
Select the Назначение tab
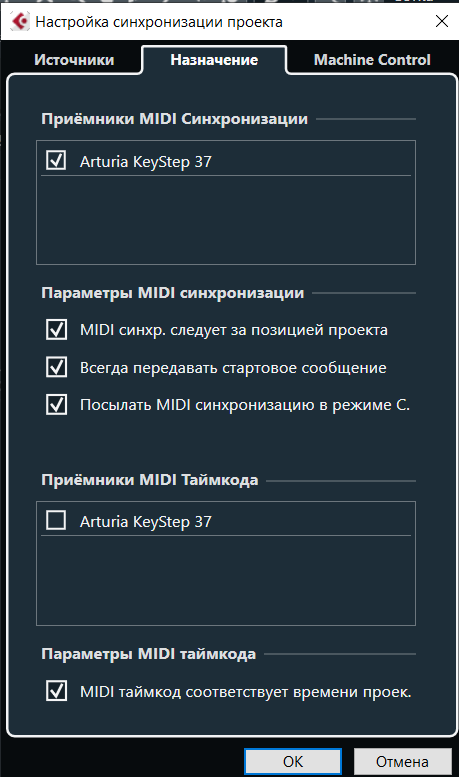tap(214, 60)
